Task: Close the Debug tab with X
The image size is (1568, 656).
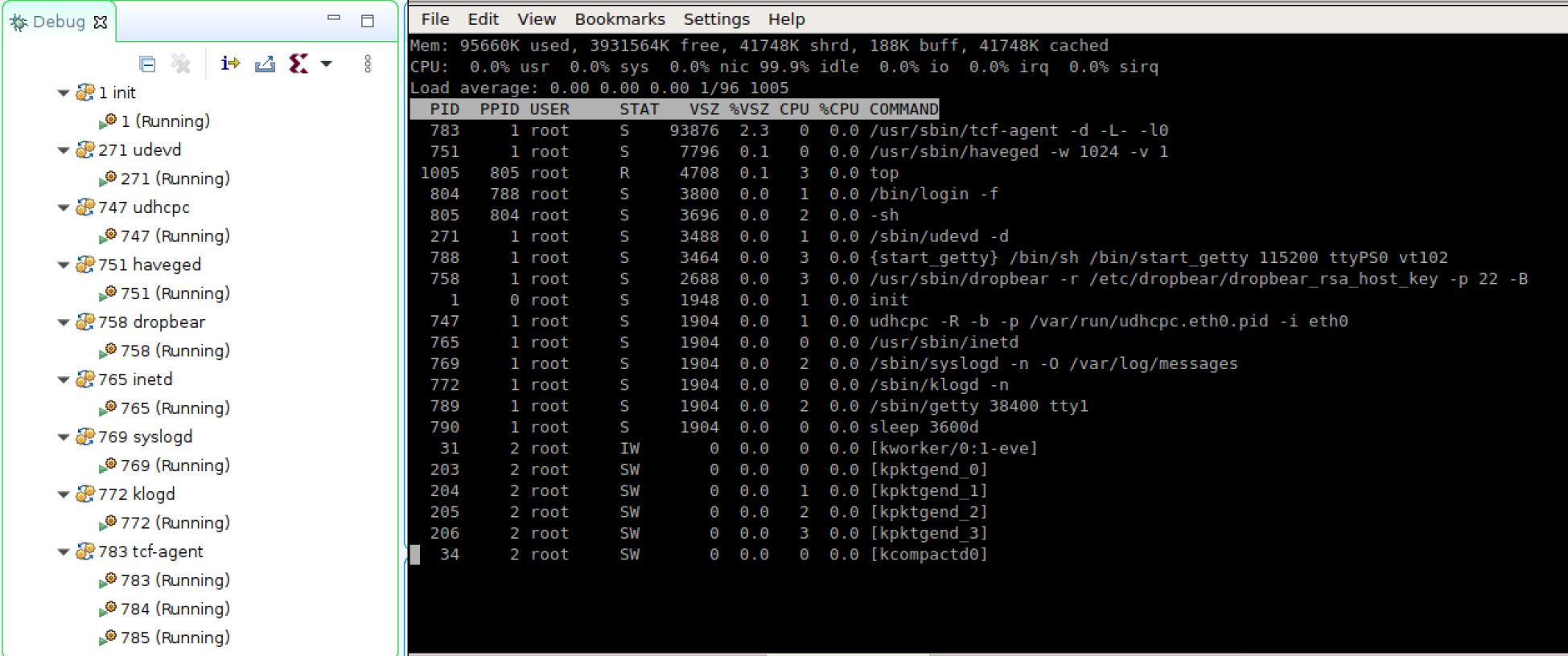Action: coord(100,22)
